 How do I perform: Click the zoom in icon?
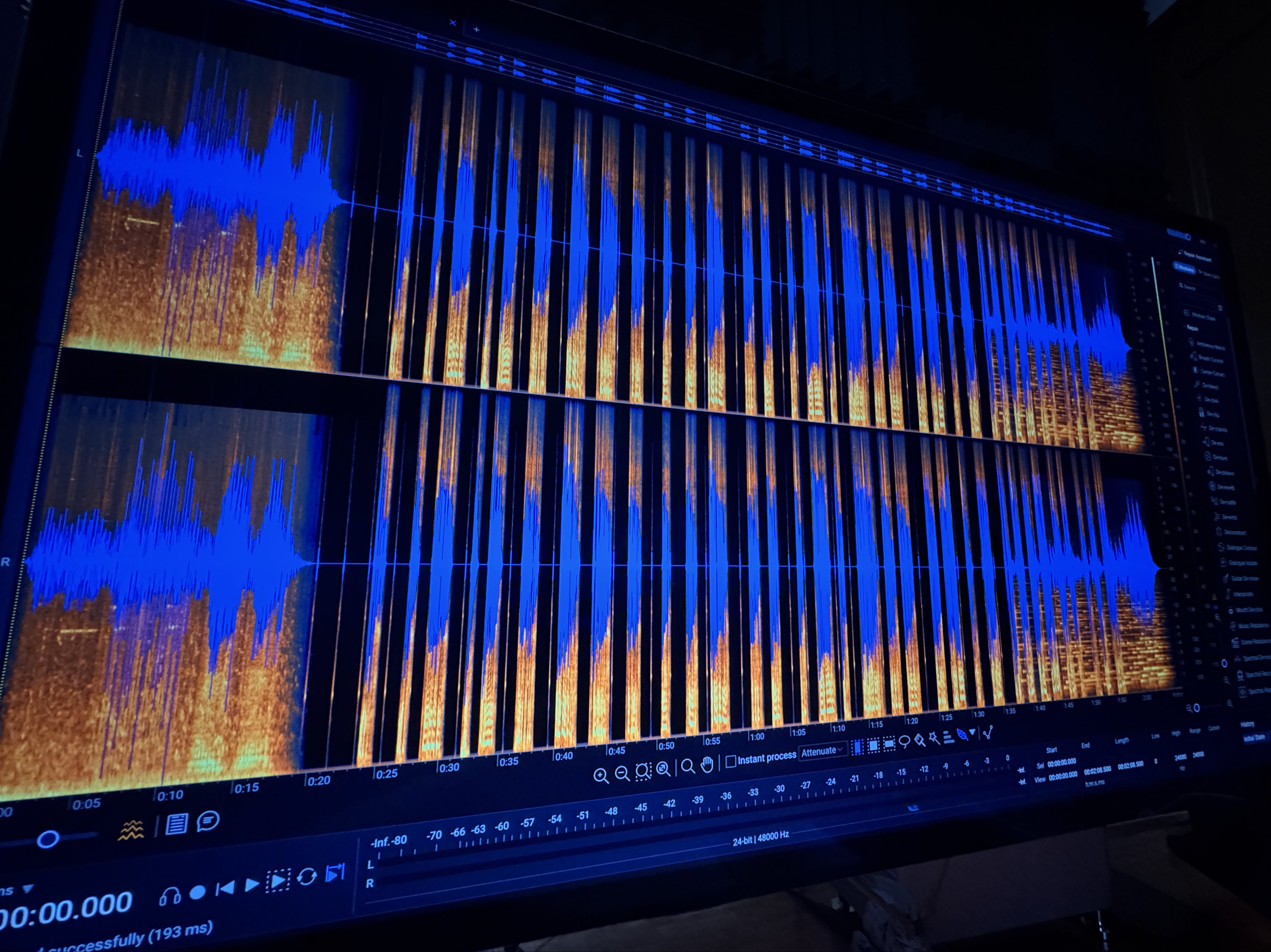[x=601, y=776]
